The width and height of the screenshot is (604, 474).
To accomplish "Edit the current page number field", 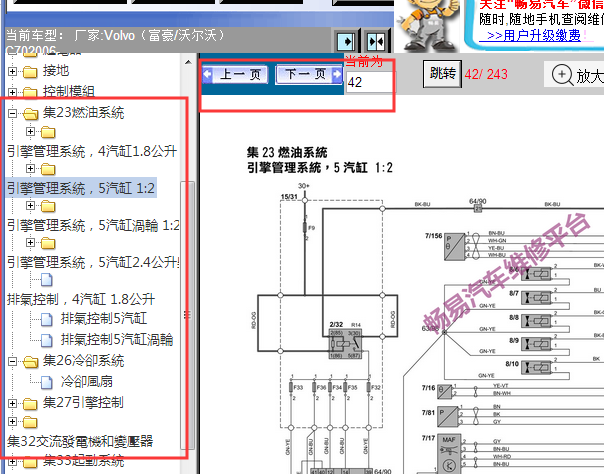I will [x=369, y=82].
